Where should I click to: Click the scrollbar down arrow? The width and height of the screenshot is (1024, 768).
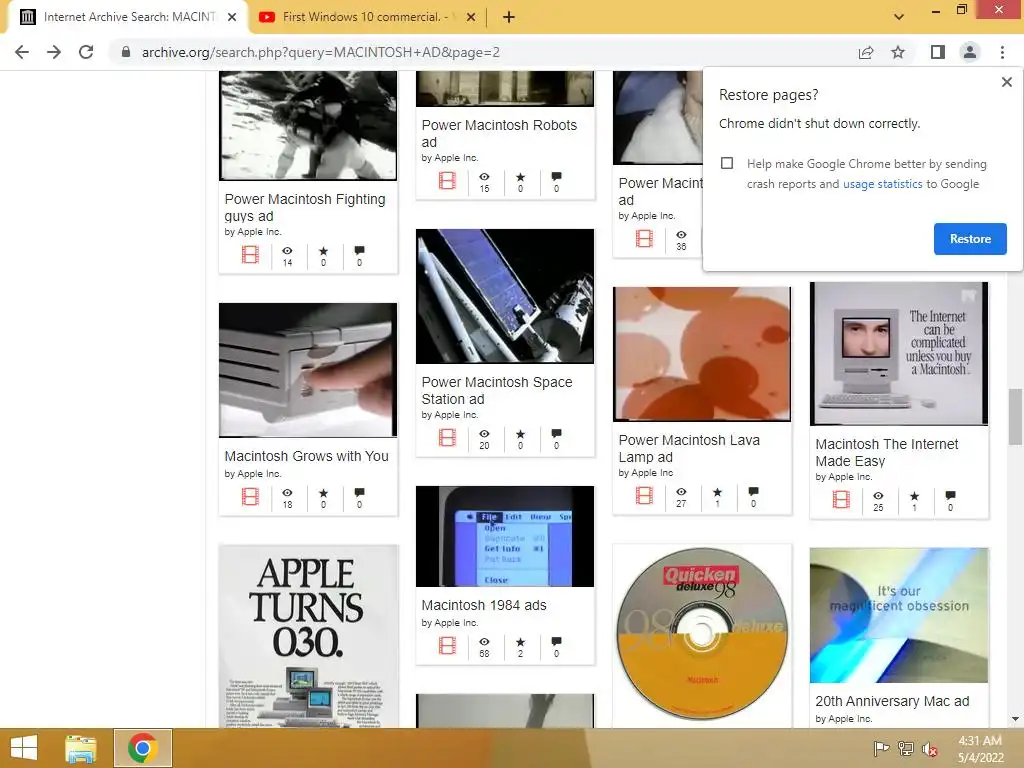point(1015,720)
